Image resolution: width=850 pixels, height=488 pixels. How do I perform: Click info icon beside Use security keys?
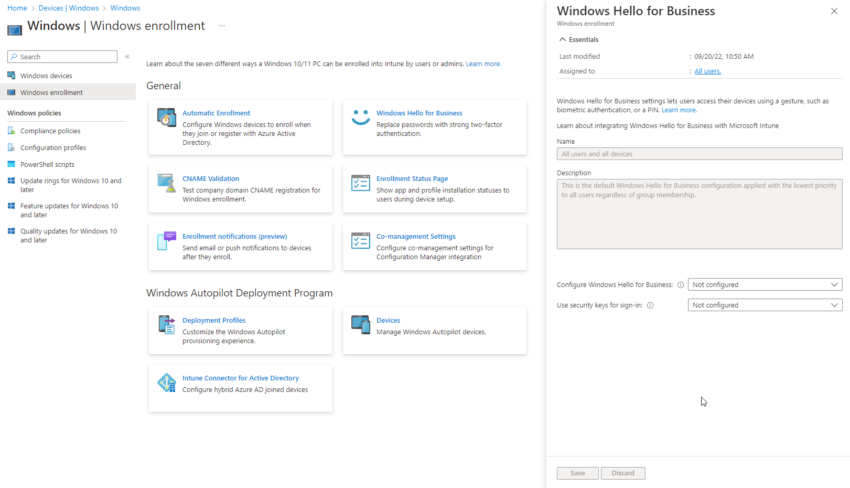(x=650, y=305)
